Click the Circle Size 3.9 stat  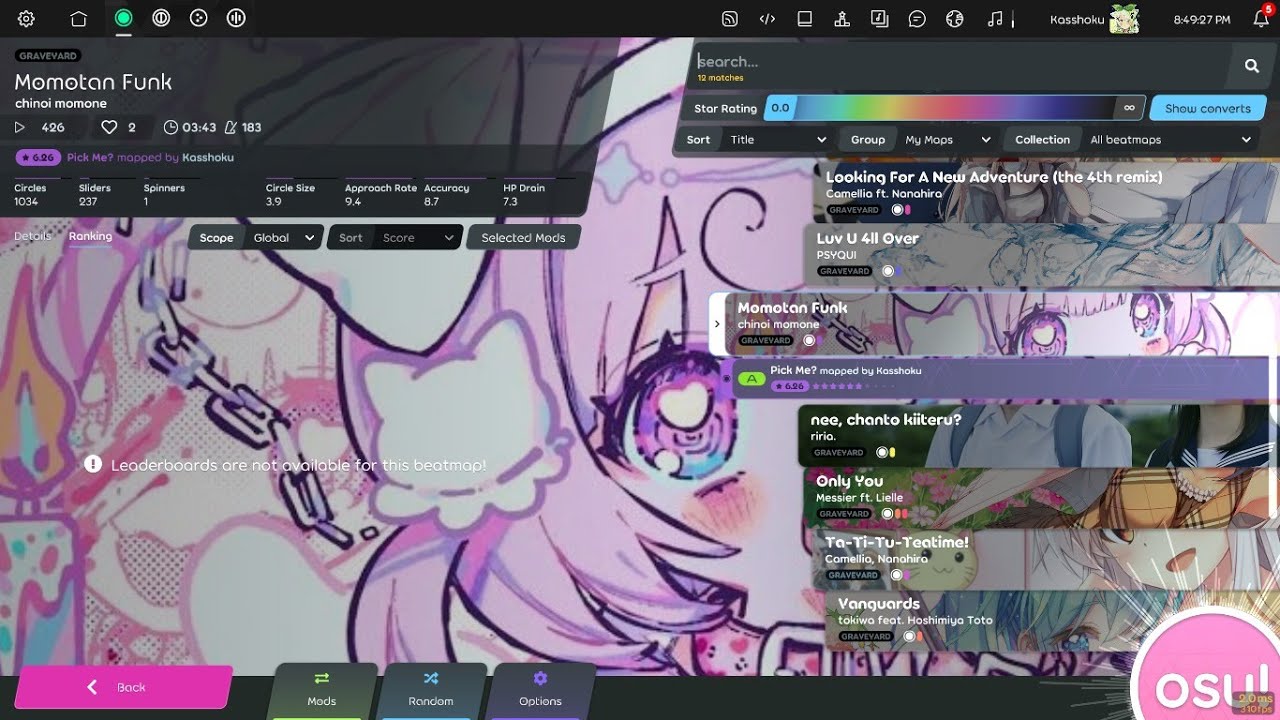(290, 194)
